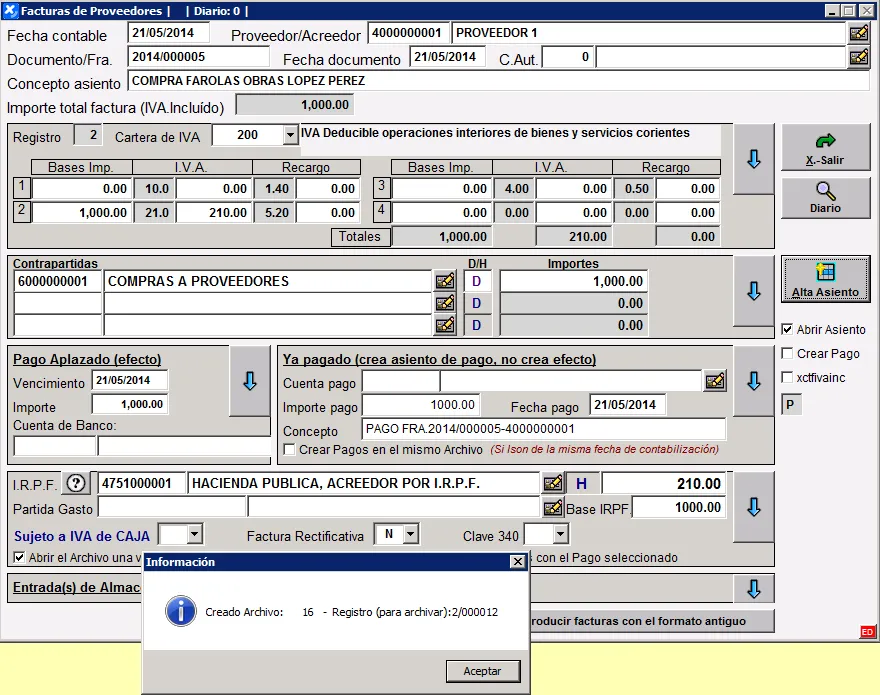This screenshot has height=695, width=880.
Task: Enable the Crear Pago checkbox
Action: click(788, 353)
